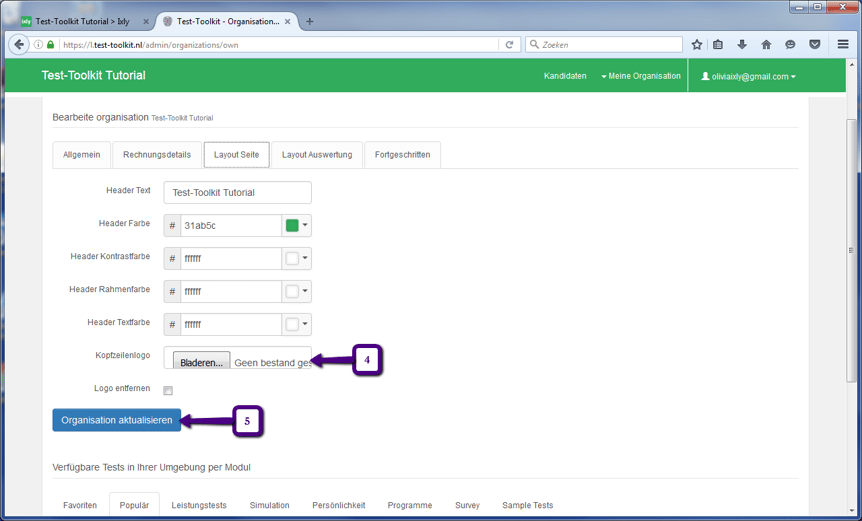Click the page vertical scrollbar thumb
Viewport: 862px width, 521px height.
[x=851, y=250]
